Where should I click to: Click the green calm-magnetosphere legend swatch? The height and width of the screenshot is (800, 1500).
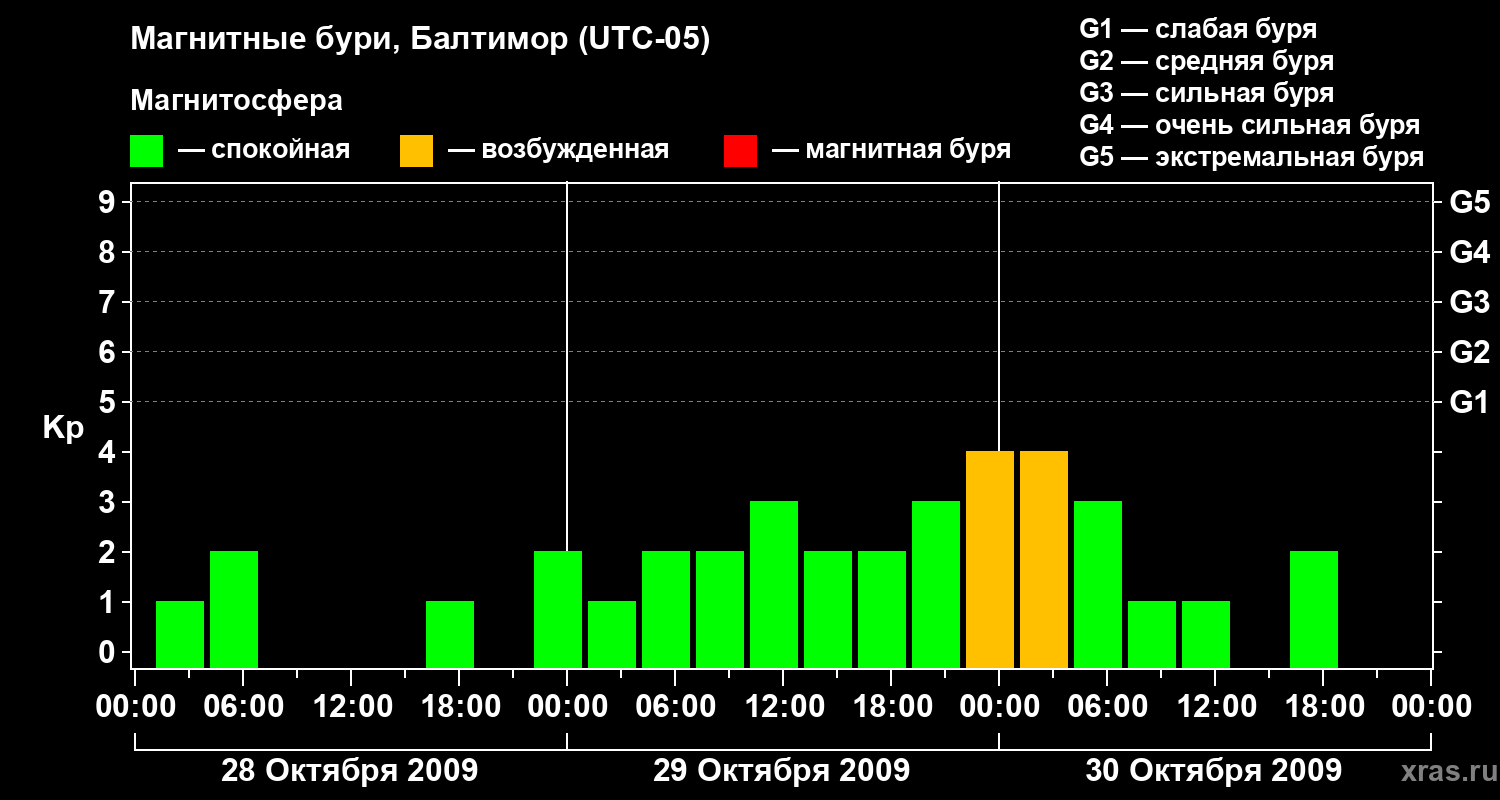[146, 151]
